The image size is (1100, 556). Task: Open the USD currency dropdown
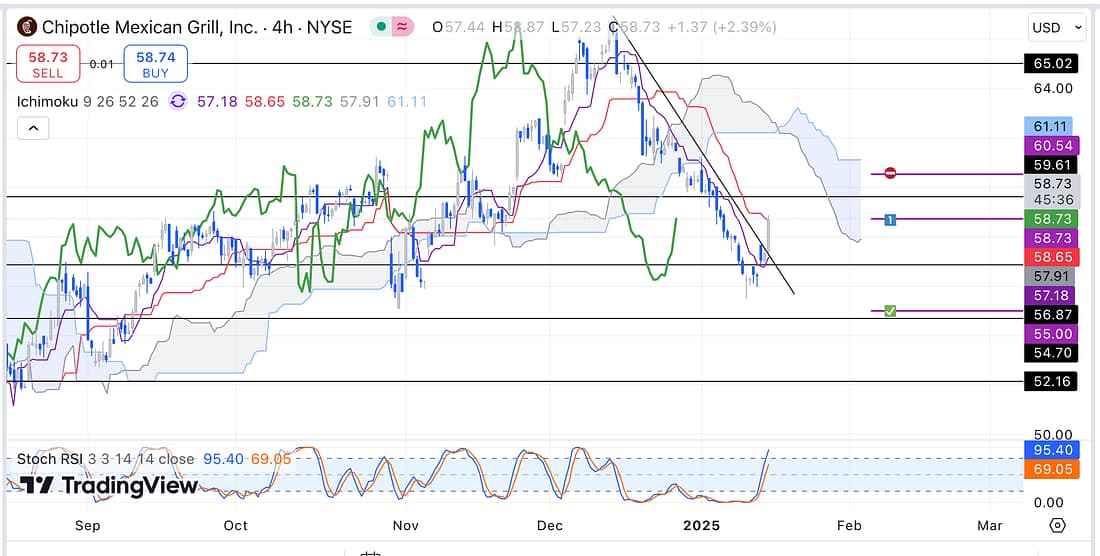[x=1057, y=27]
